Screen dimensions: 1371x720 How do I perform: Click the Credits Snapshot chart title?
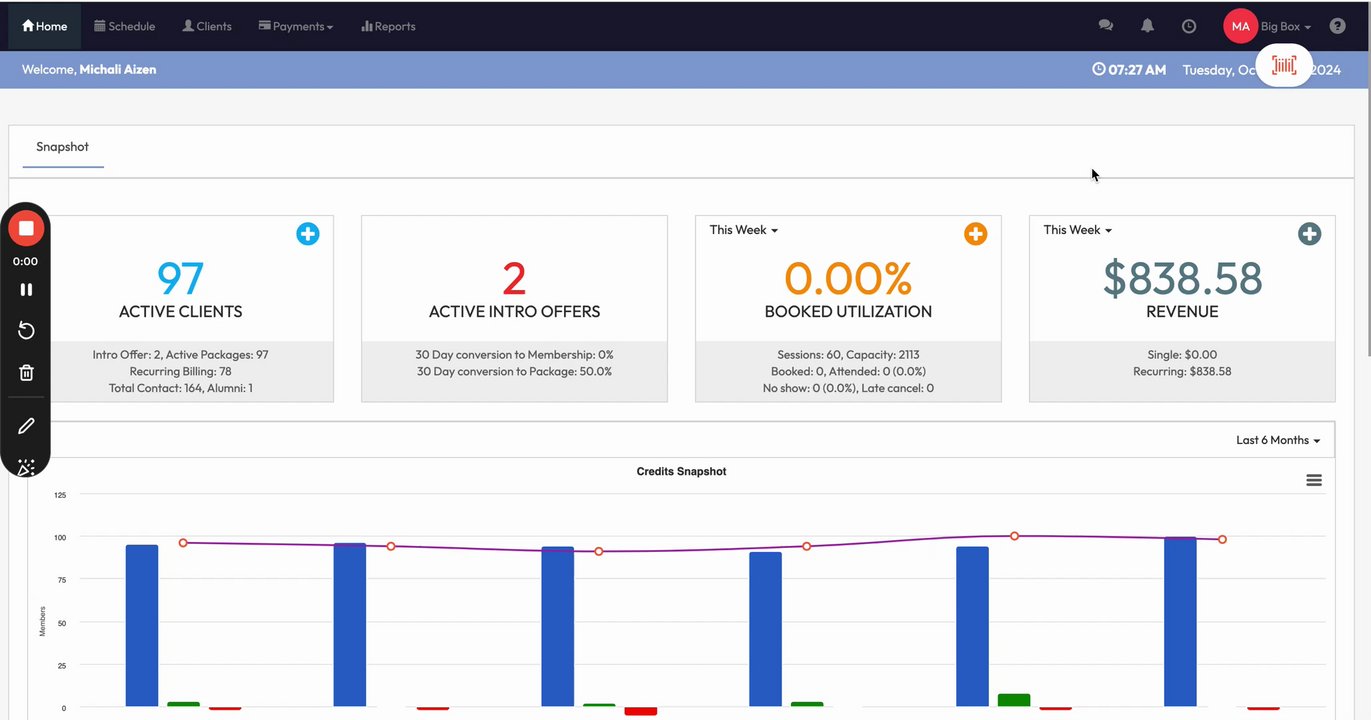(681, 471)
